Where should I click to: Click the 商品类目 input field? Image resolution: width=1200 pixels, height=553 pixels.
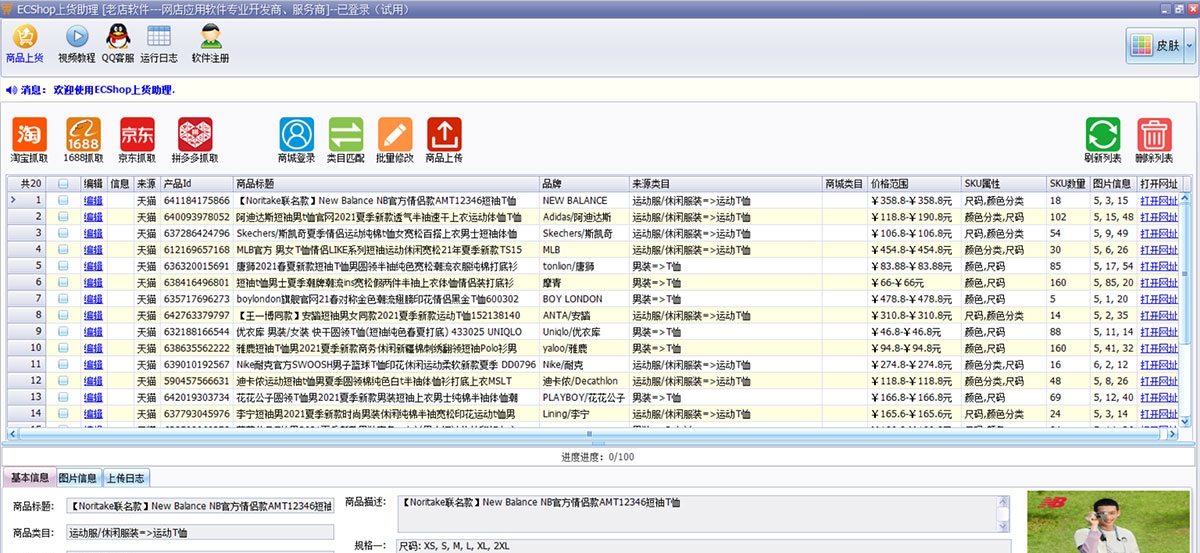[200, 533]
